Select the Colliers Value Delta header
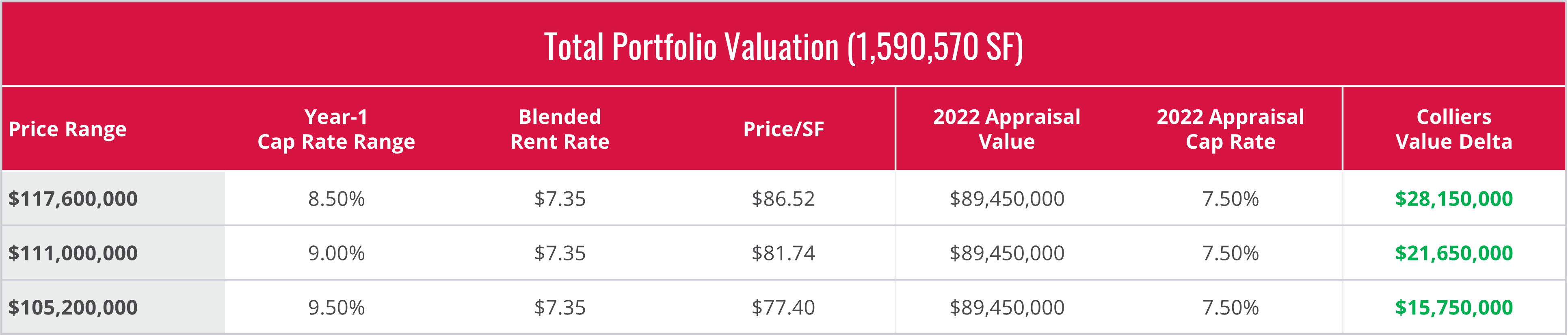 1453,129
